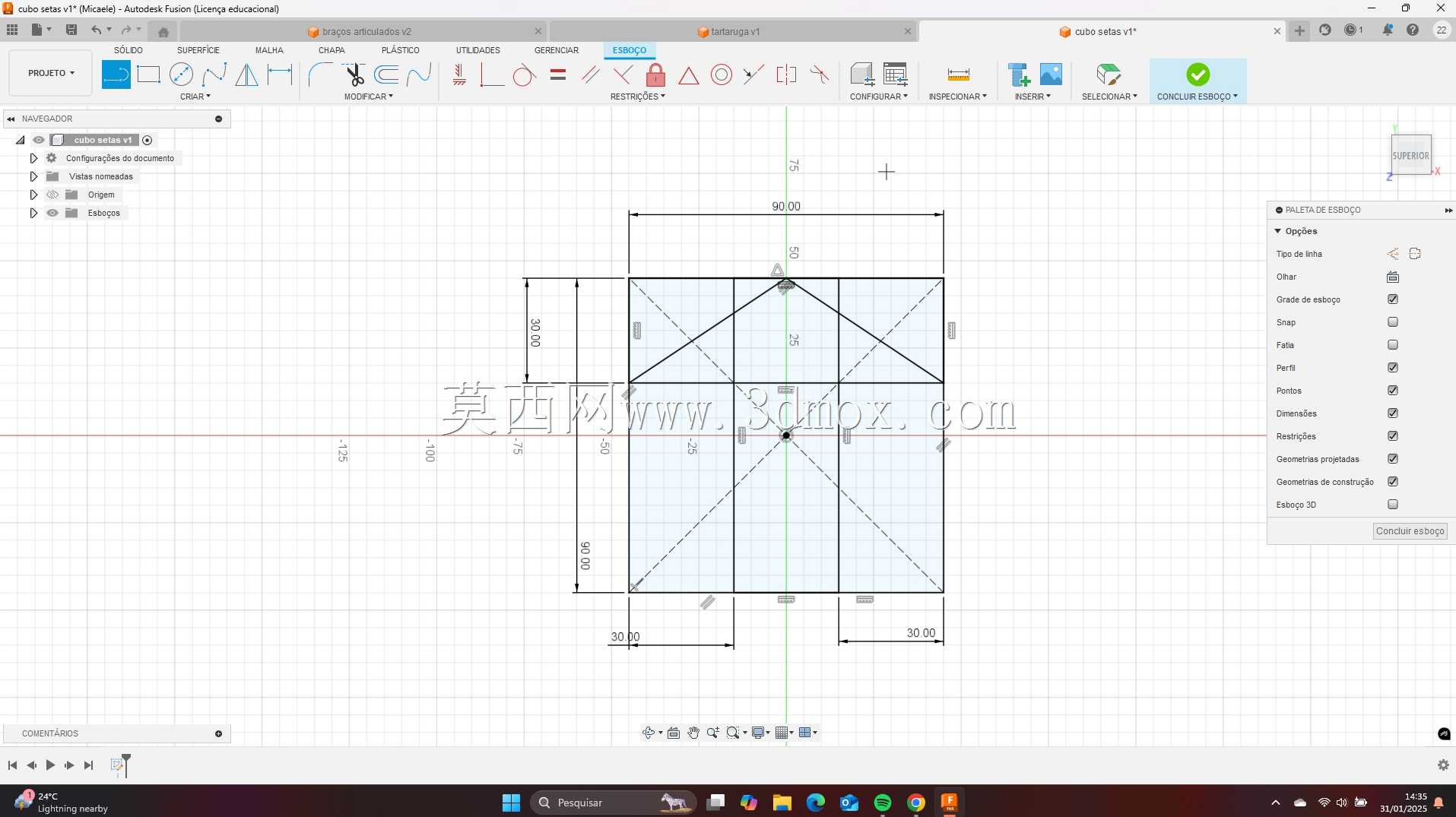
Task: Toggle visibility of the Origem folder
Action: (52, 195)
